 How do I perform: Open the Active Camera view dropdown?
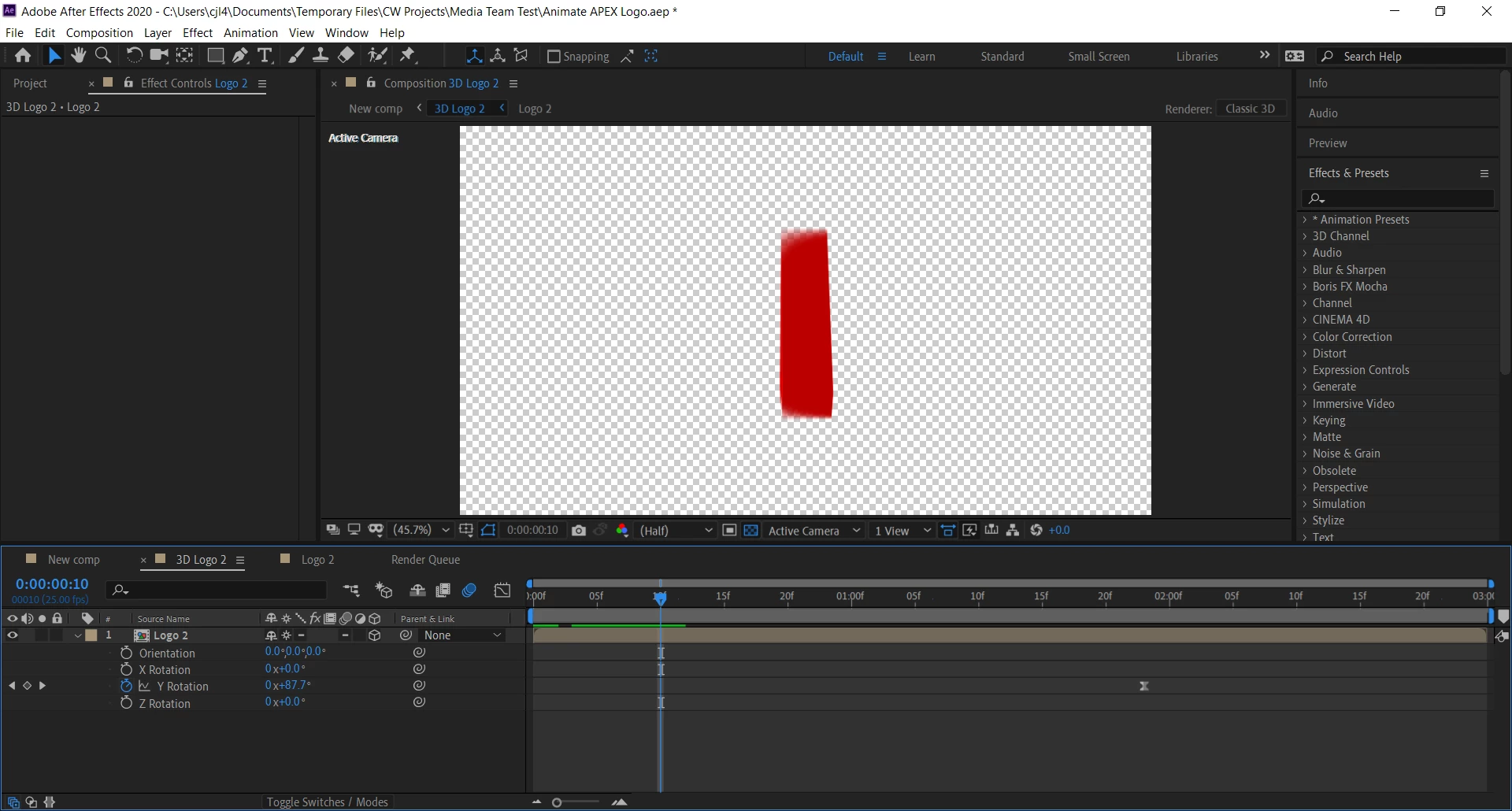click(x=814, y=531)
